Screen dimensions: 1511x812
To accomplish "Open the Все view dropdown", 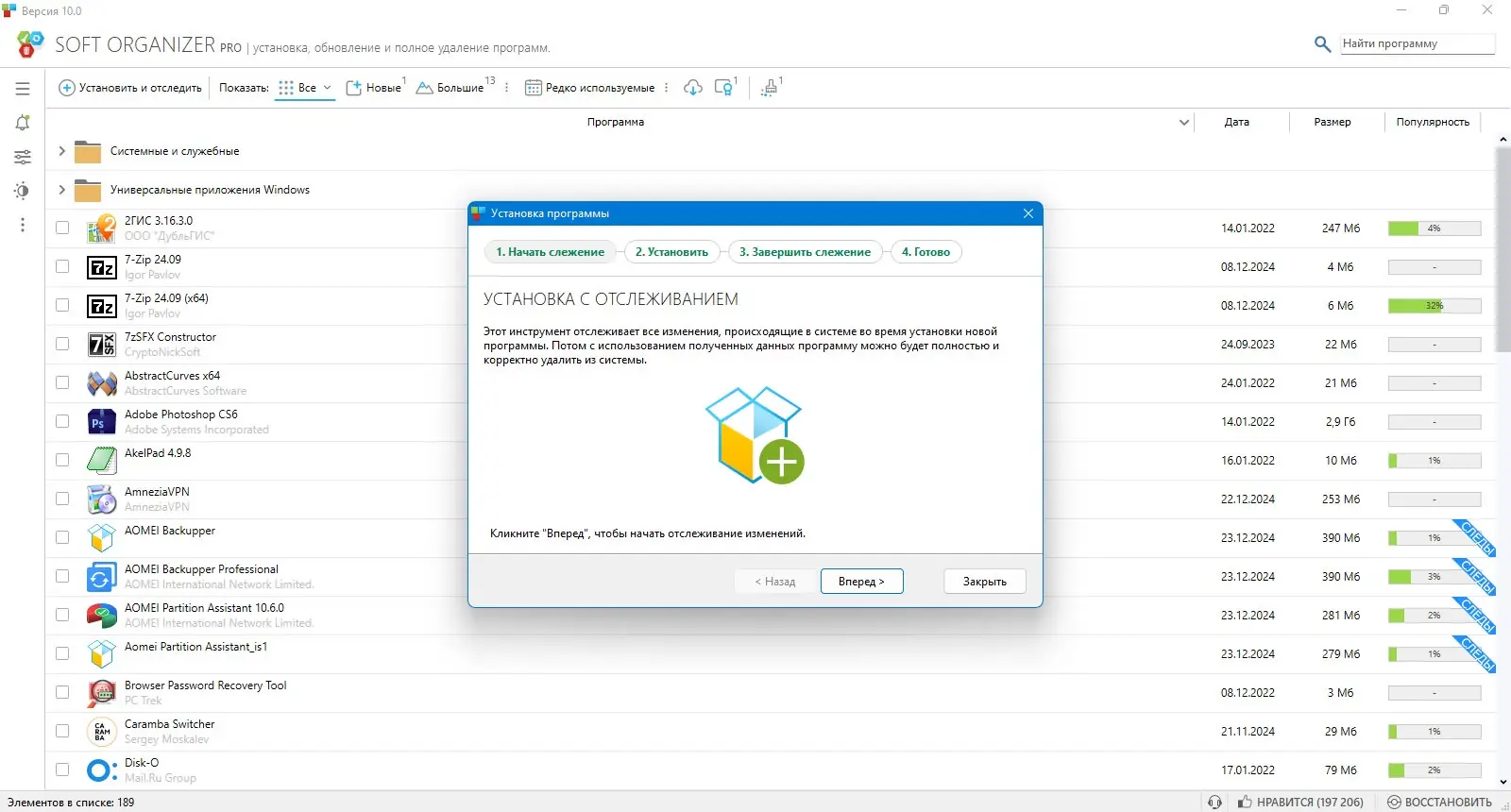I will (306, 88).
